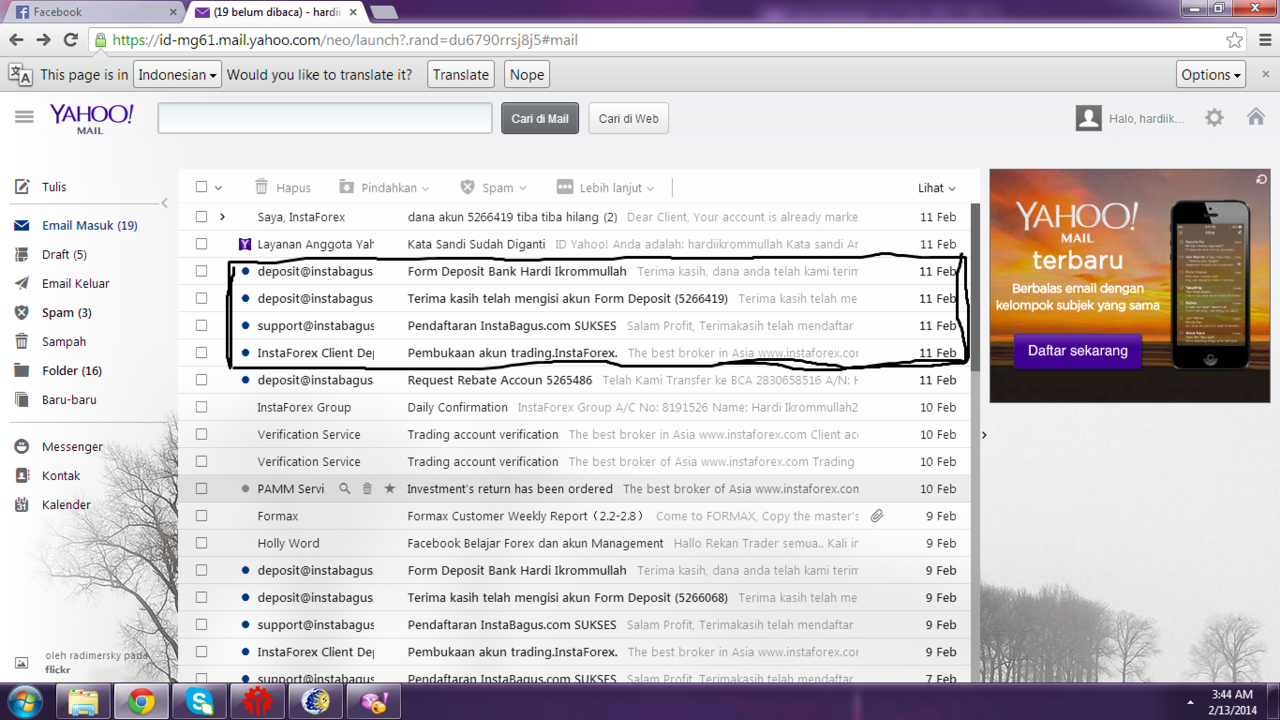Open select-all dropdown arrow
This screenshot has width=1280, height=720.
pos(218,188)
